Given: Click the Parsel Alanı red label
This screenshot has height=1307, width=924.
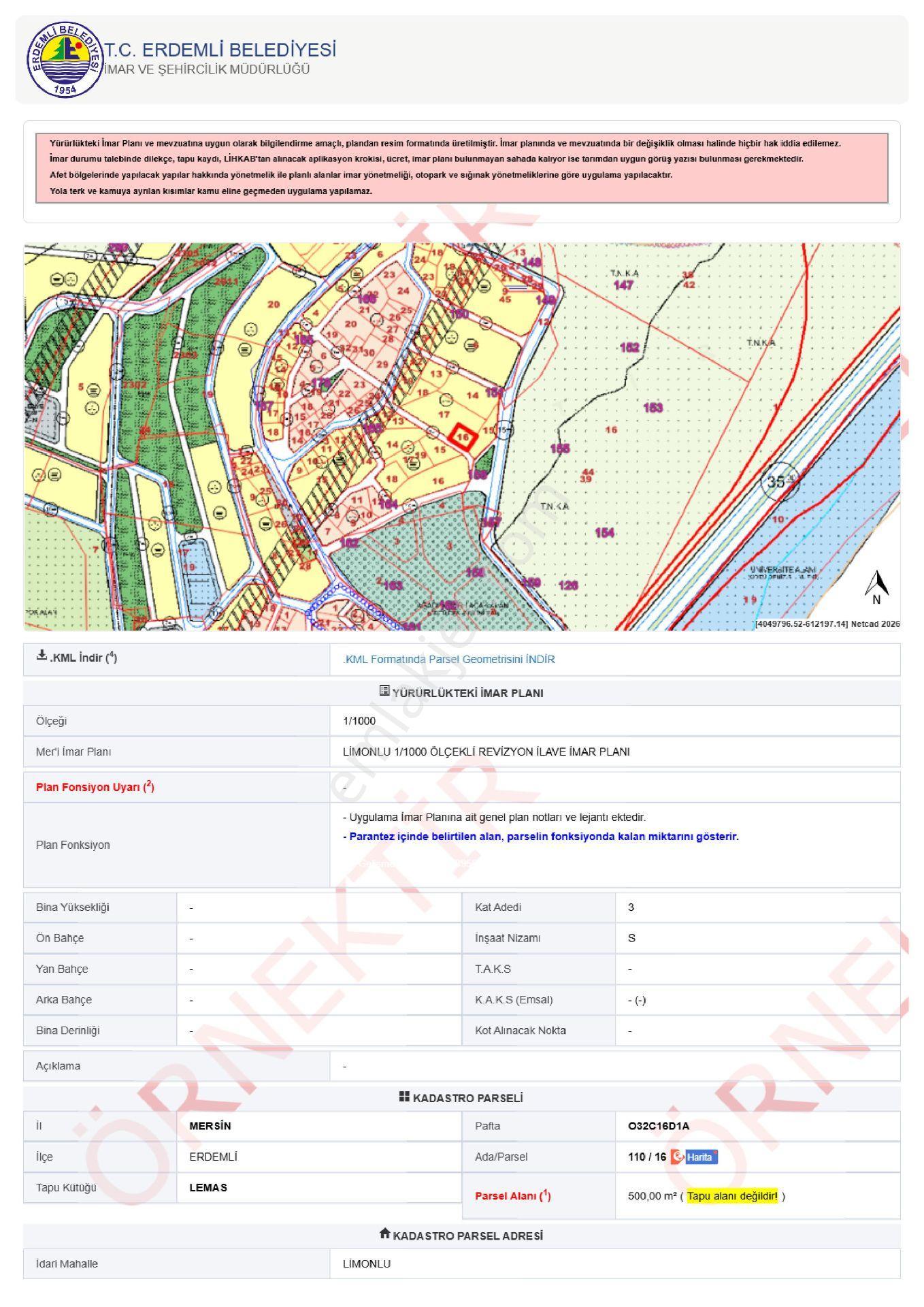Looking at the screenshot, I should tap(513, 1196).
